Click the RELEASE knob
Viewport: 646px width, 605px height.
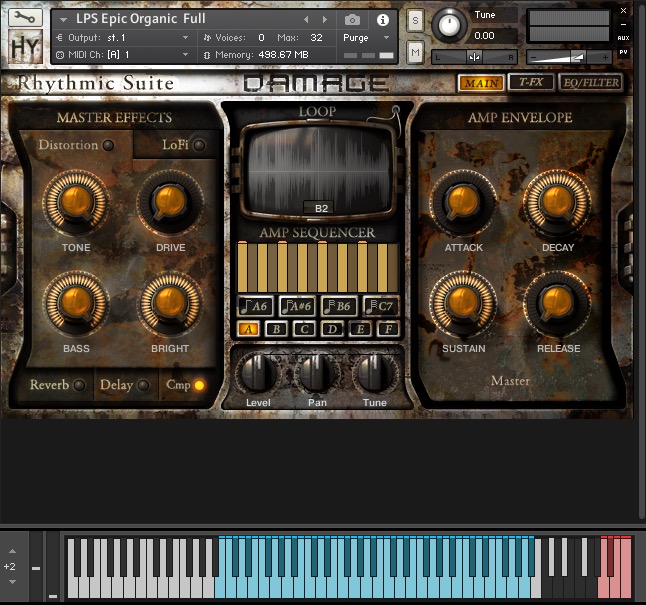click(557, 304)
